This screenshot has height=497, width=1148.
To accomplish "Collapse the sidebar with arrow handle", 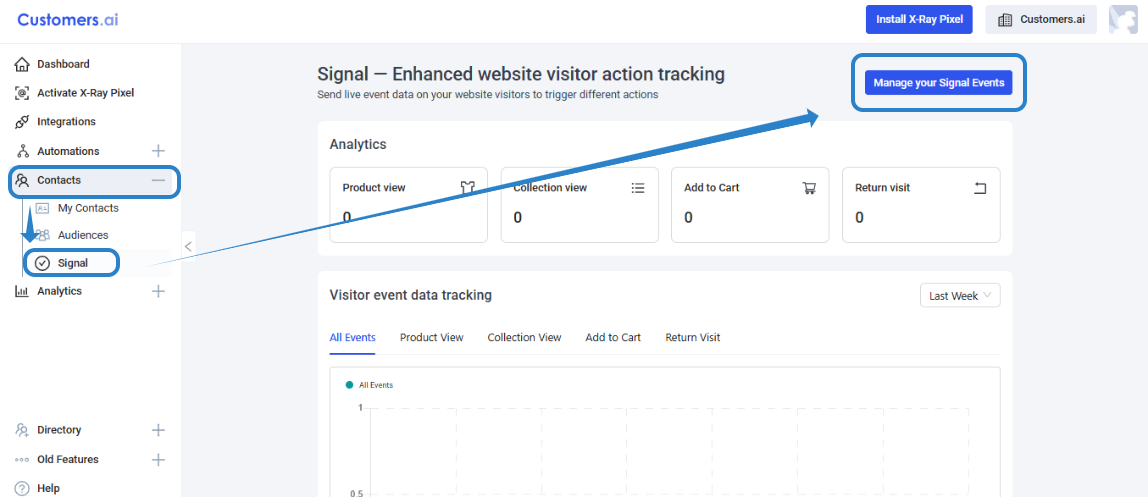I will [188, 246].
